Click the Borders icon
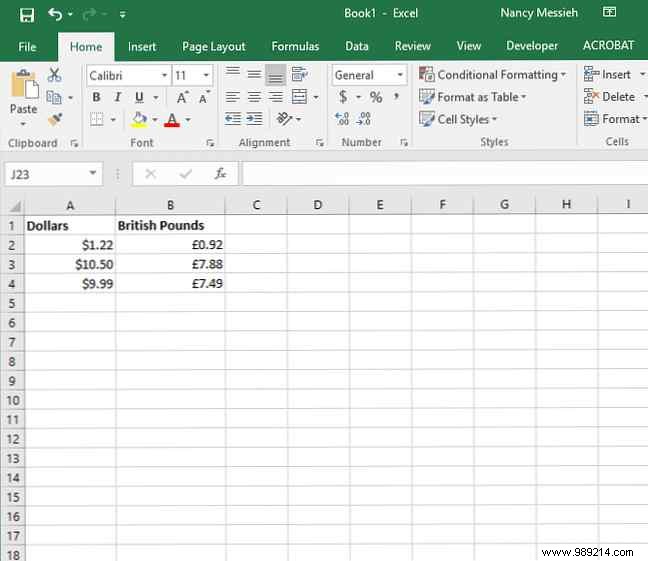The width and height of the screenshot is (648, 561). (97, 120)
